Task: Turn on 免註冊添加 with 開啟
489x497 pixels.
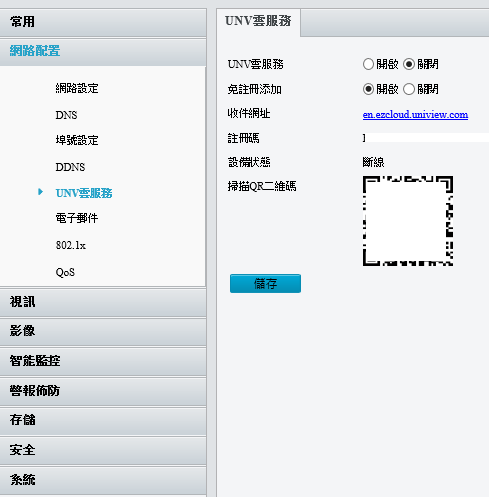Action: tap(368, 89)
